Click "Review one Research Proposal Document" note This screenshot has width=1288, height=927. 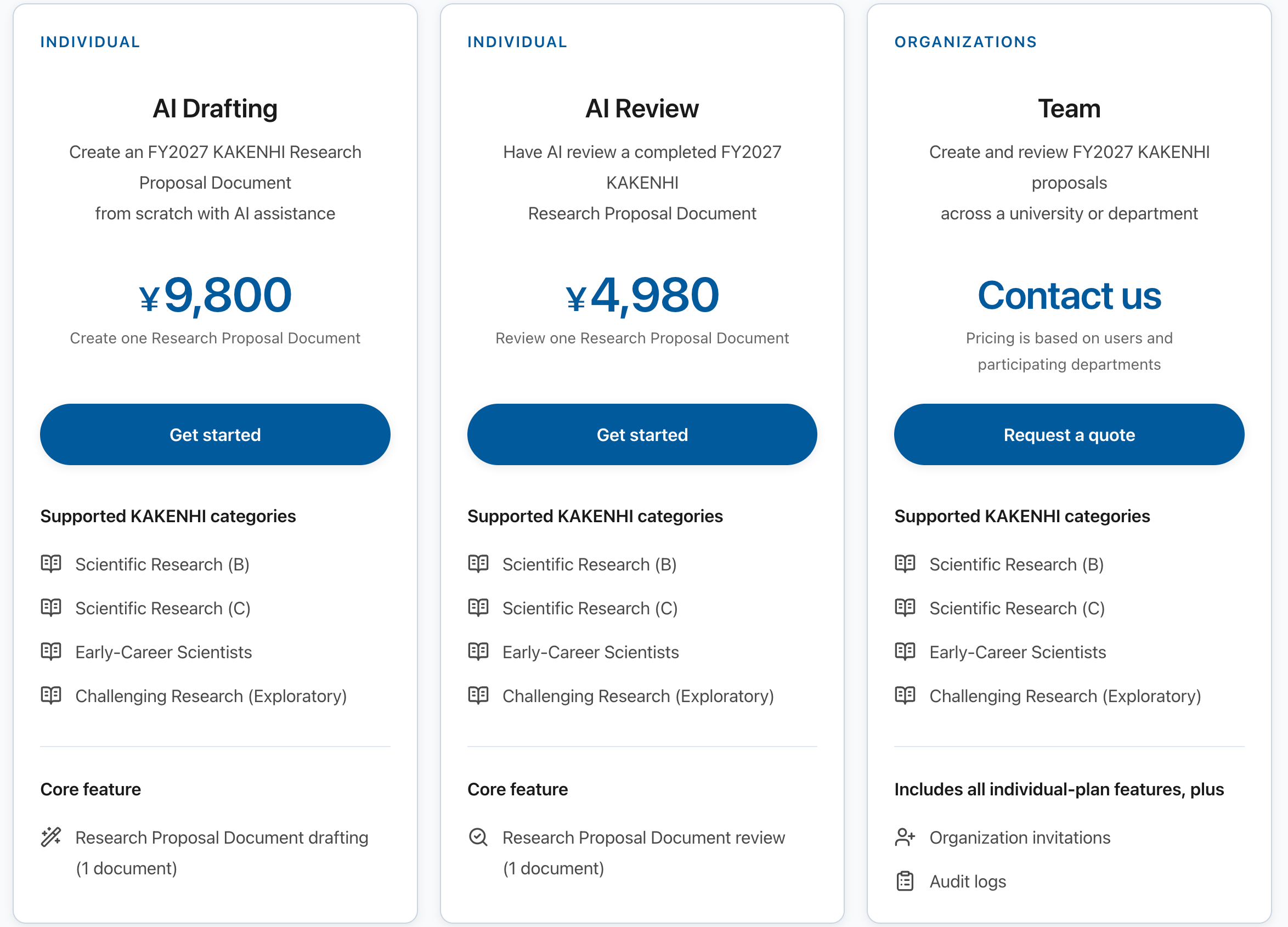coord(642,338)
